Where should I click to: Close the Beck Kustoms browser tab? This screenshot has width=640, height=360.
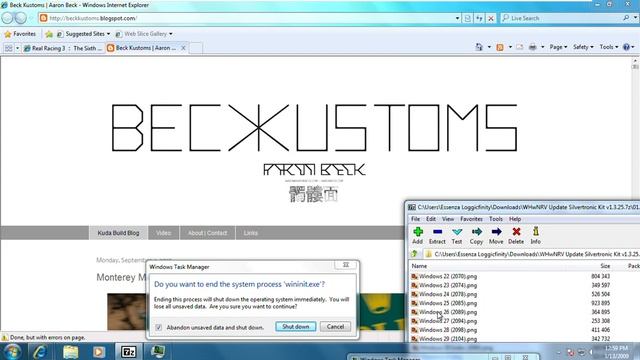point(183,48)
